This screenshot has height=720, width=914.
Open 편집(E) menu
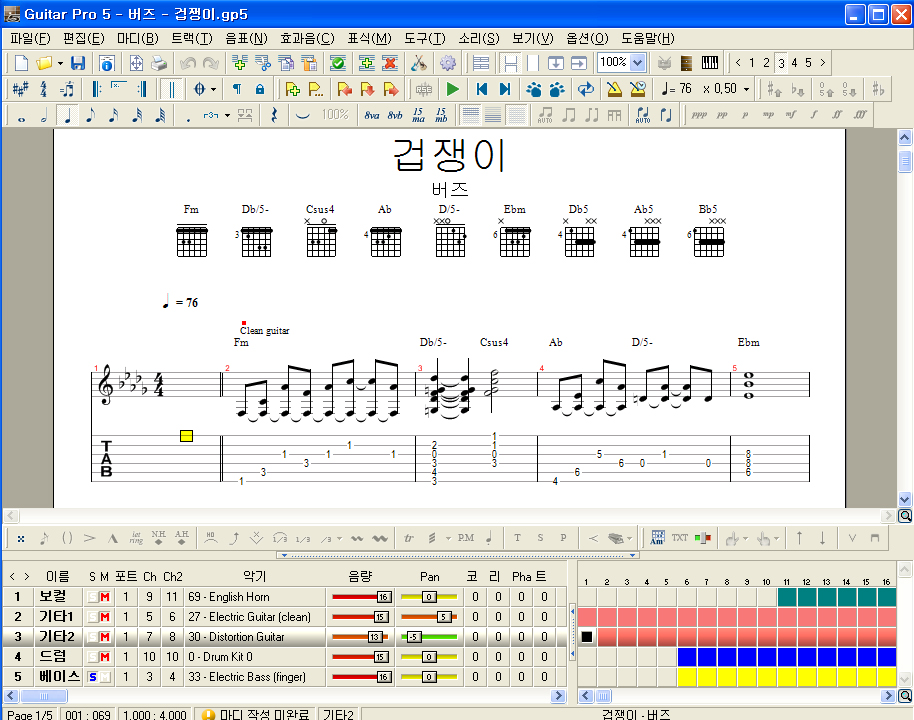84,38
